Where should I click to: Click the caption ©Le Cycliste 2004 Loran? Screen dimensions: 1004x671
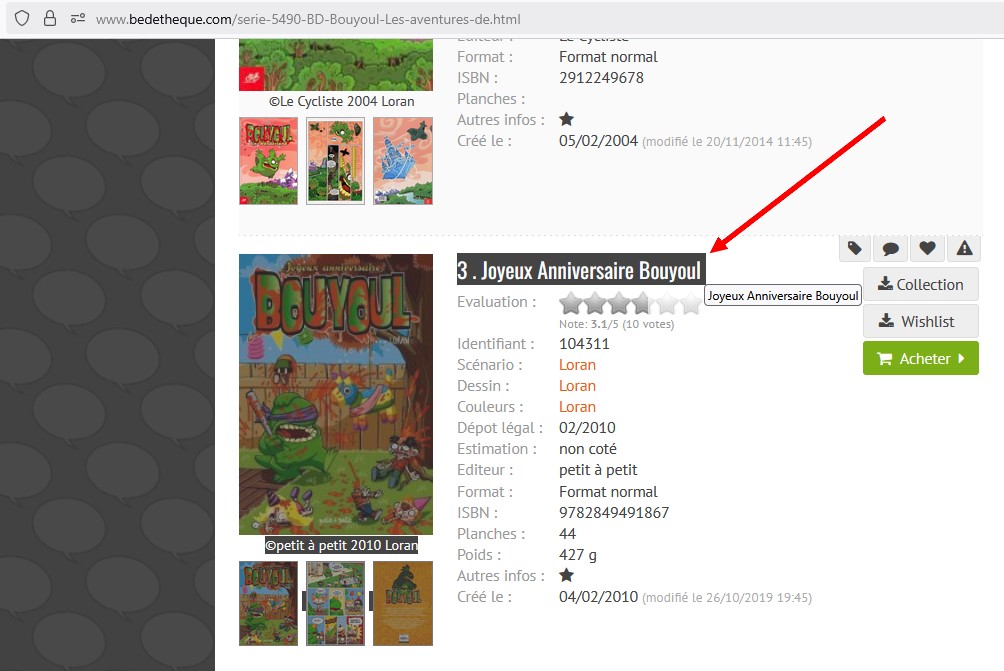(x=341, y=101)
